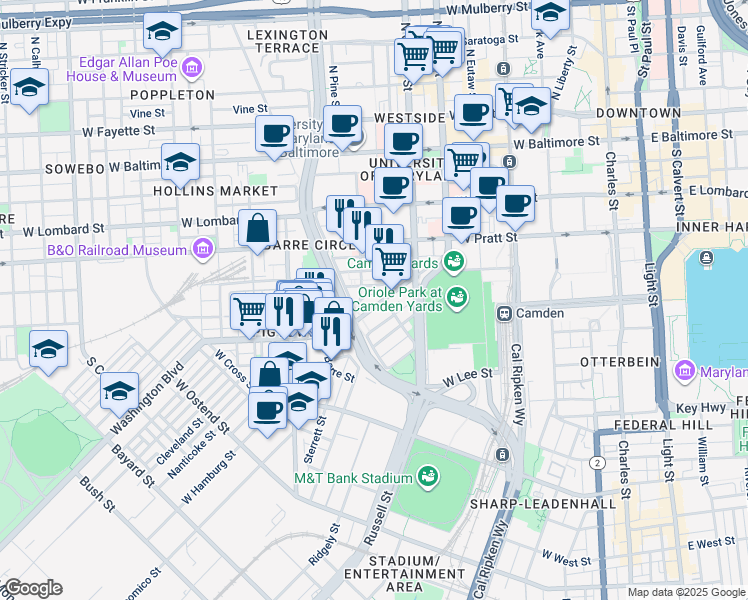Click the 'W Fayette St' street label

pyautogui.click(x=119, y=131)
